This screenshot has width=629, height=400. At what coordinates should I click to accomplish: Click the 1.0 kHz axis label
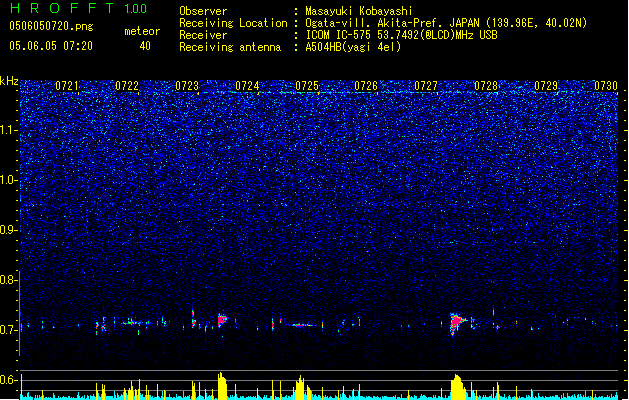8,180
